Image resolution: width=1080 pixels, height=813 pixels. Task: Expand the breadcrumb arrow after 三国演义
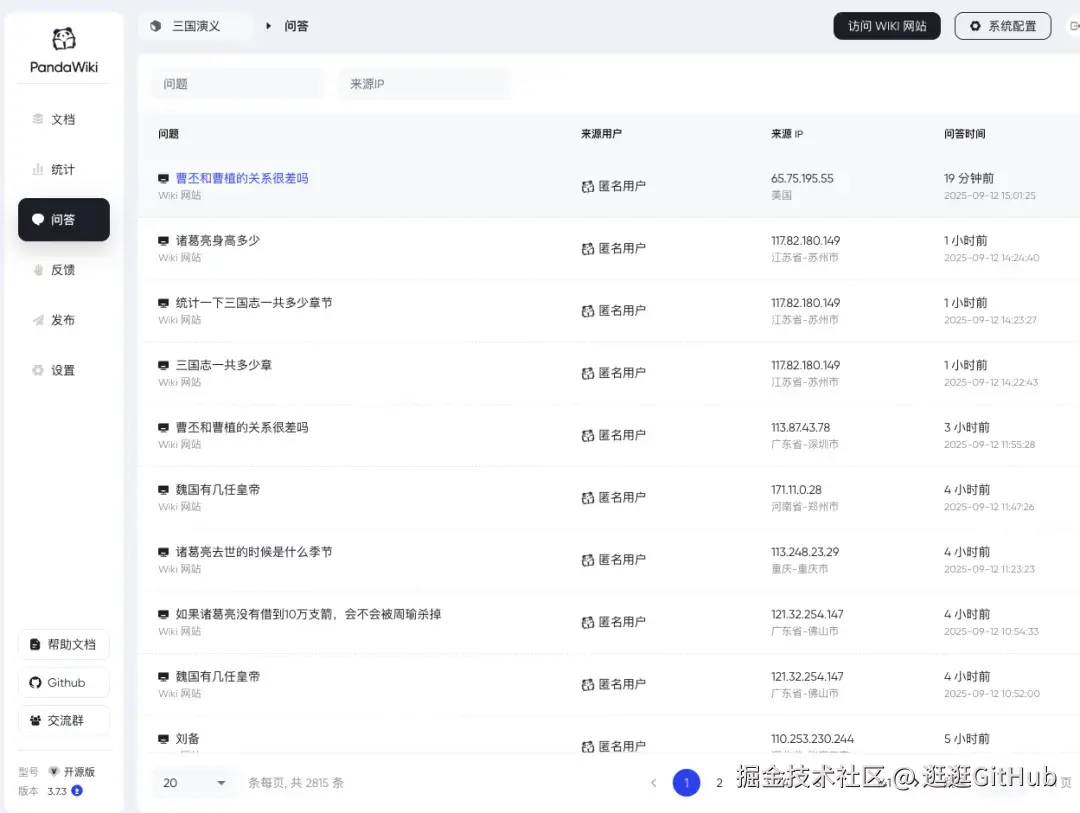(x=268, y=26)
